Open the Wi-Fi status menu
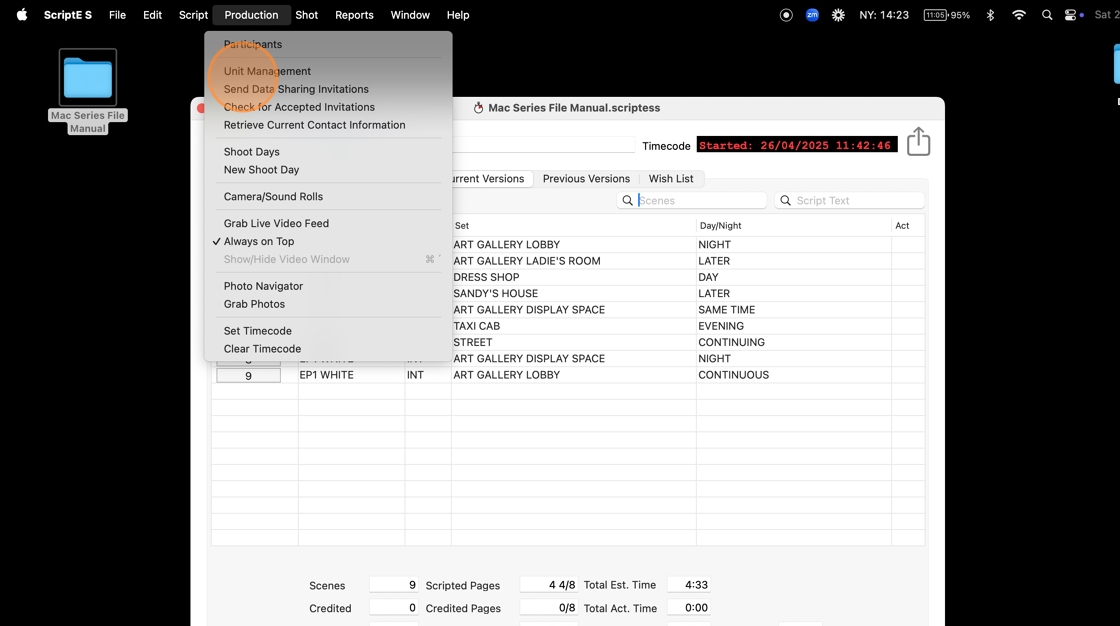Viewport: 1120px width, 626px height. [x=1019, y=15]
